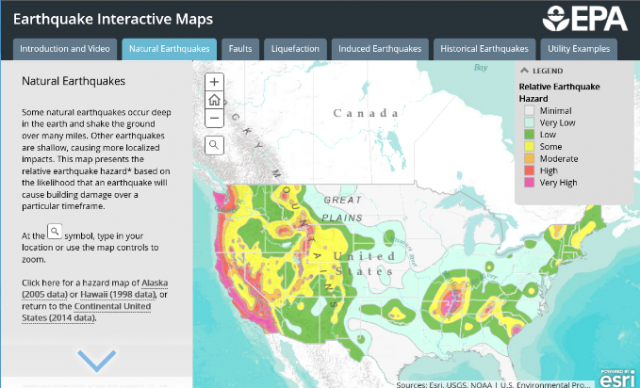Open the Historical Earthquakes tab
The image size is (640, 388).
484,49
